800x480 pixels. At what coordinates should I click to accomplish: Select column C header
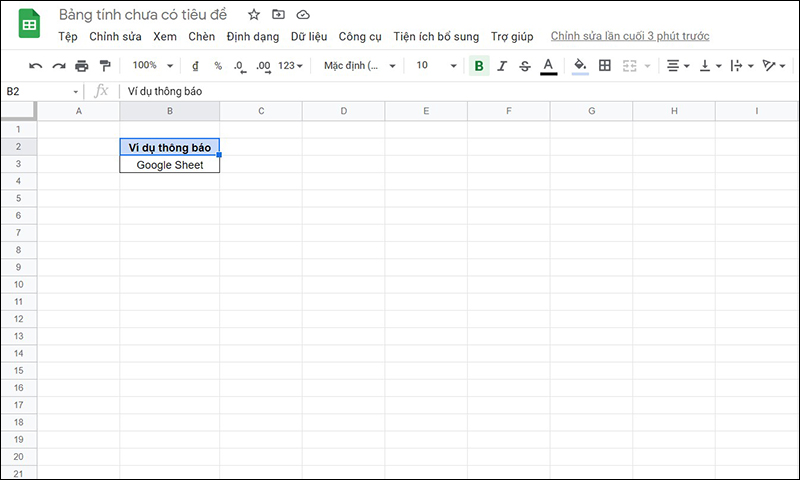261,111
